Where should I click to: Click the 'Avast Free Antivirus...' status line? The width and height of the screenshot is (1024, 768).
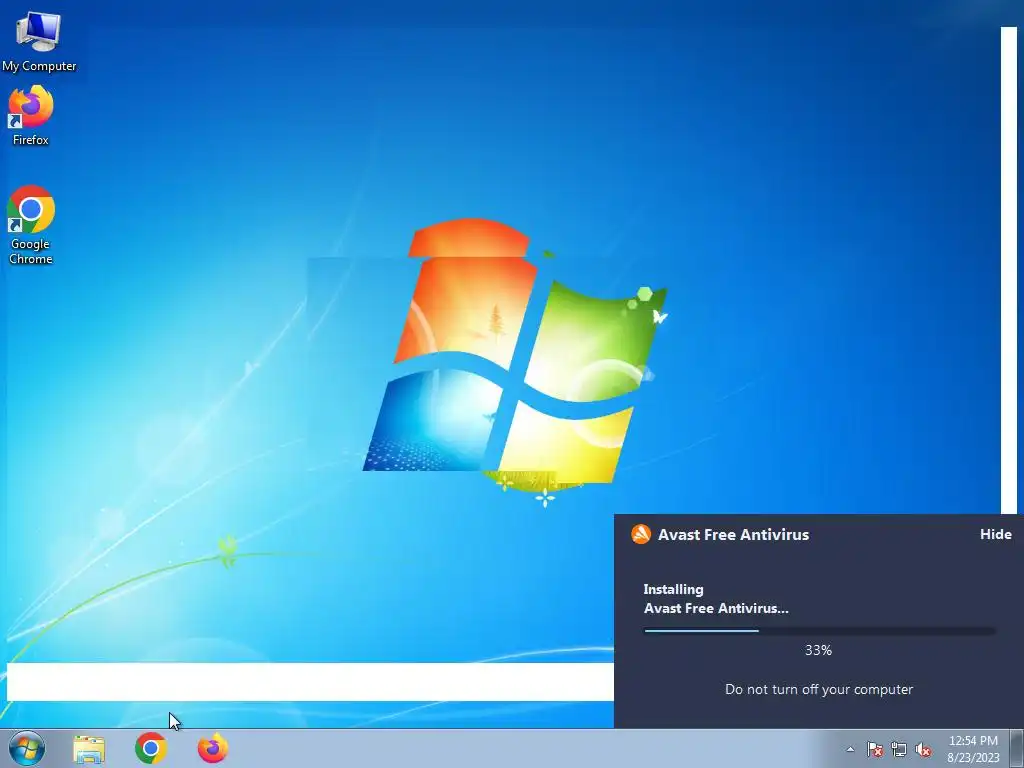coord(716,608)
